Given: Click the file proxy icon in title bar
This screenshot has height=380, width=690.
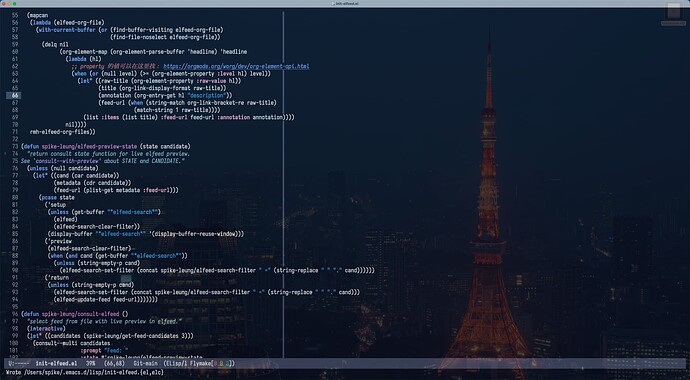Looking at the screenshot, I should coord(332,3).
